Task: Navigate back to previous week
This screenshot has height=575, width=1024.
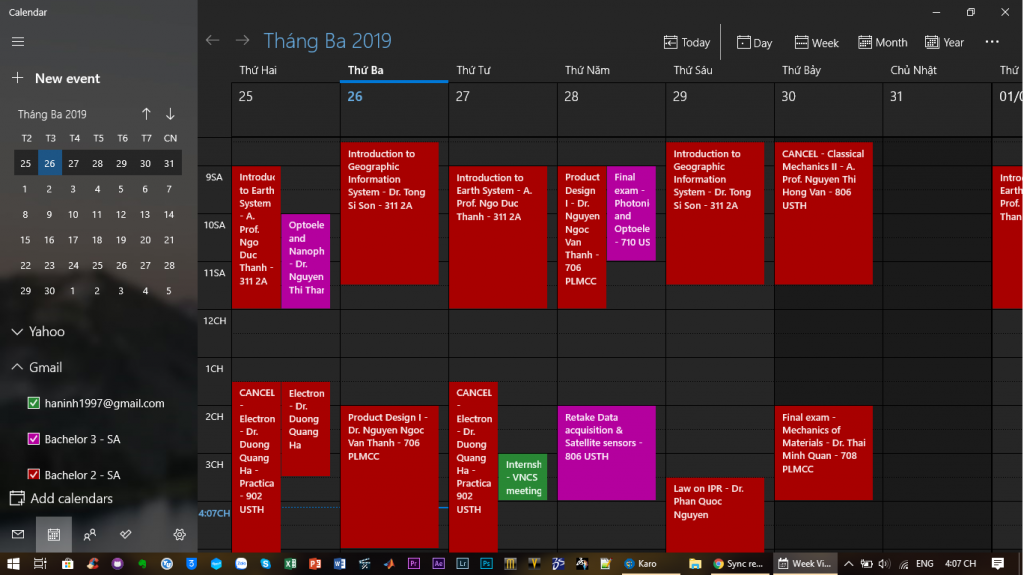Action: [212, 41]
